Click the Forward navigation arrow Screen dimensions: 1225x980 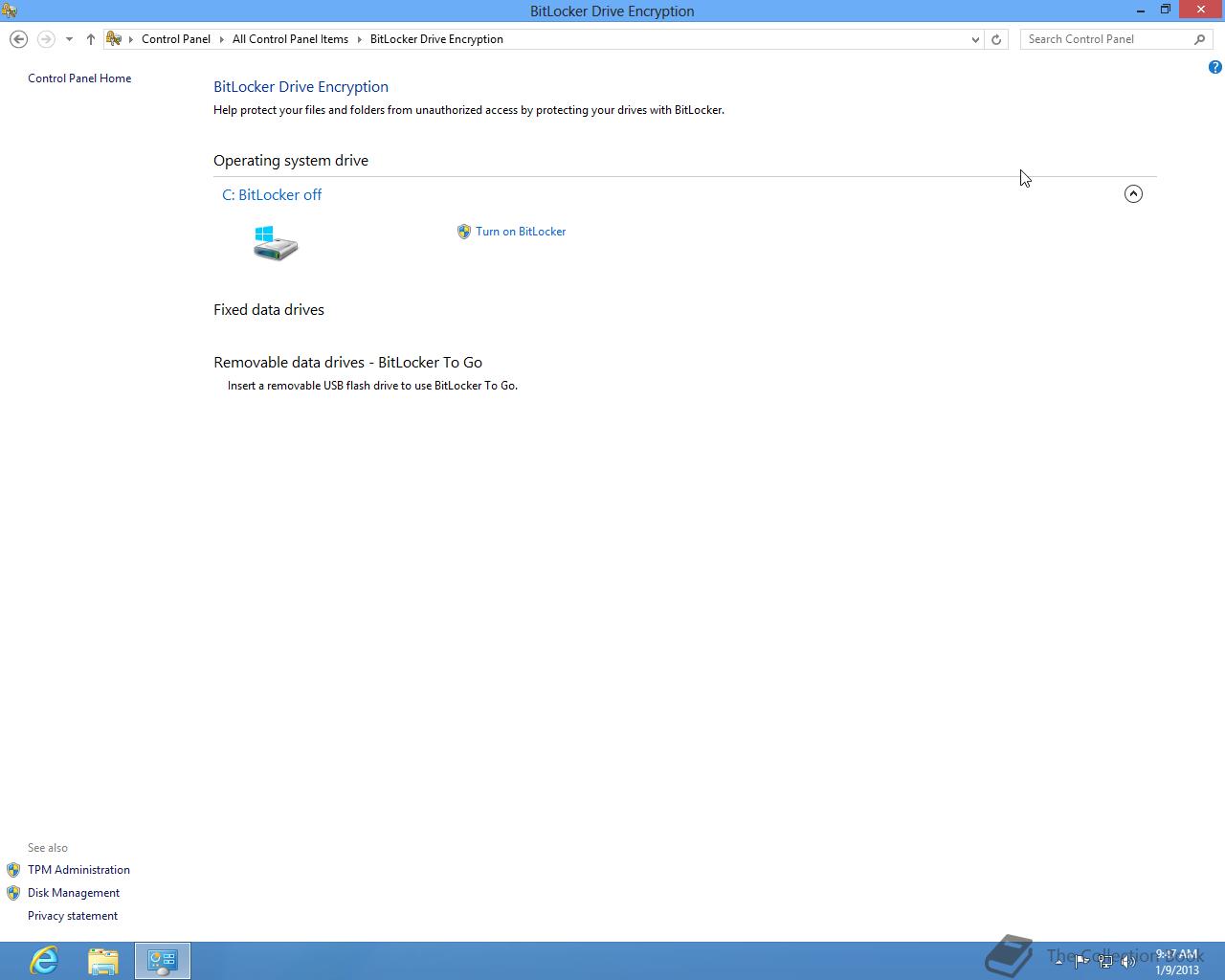45,39
